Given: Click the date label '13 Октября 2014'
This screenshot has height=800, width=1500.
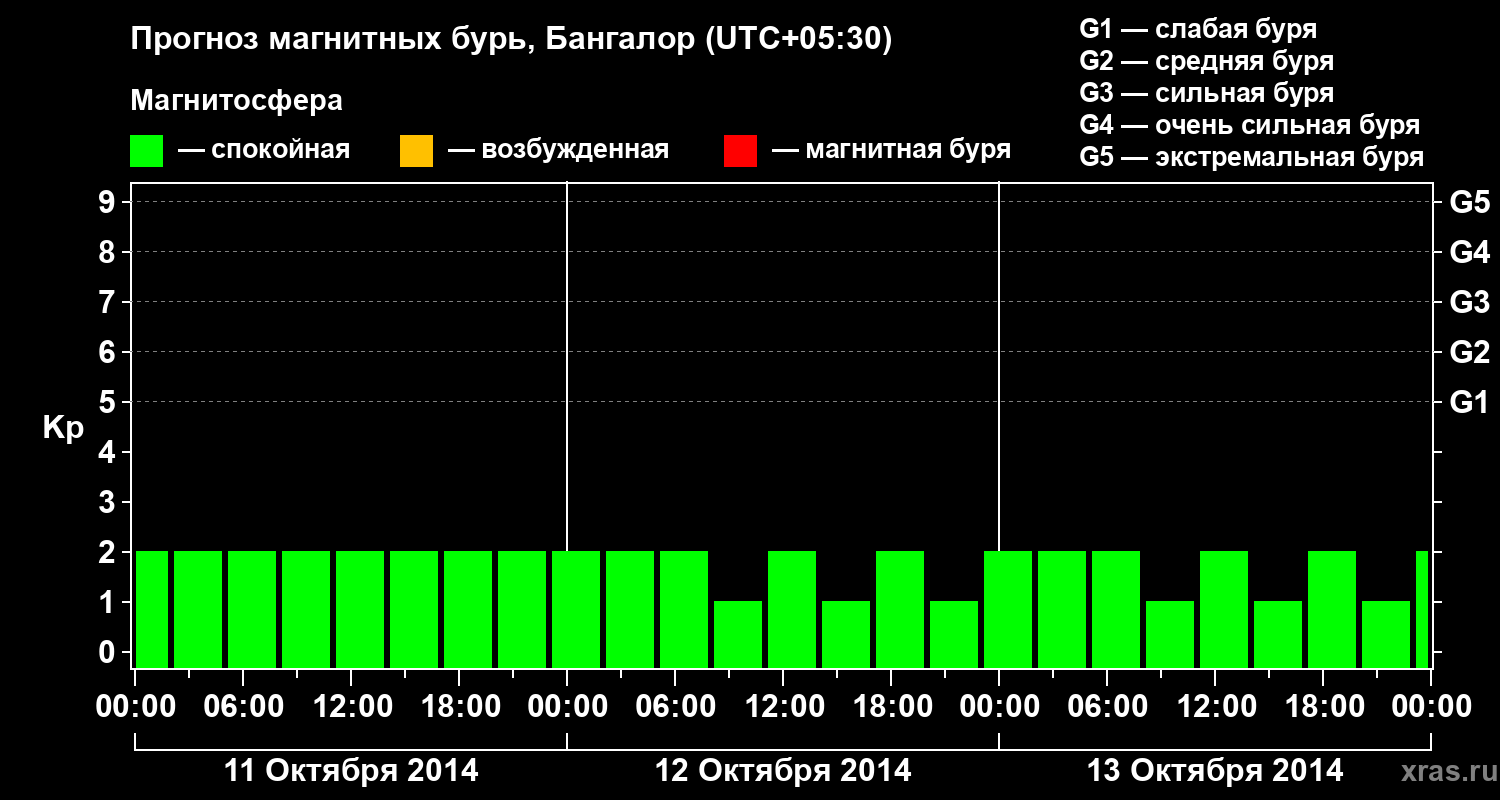Looking at the screenshot, I should tap(1215, 771).
